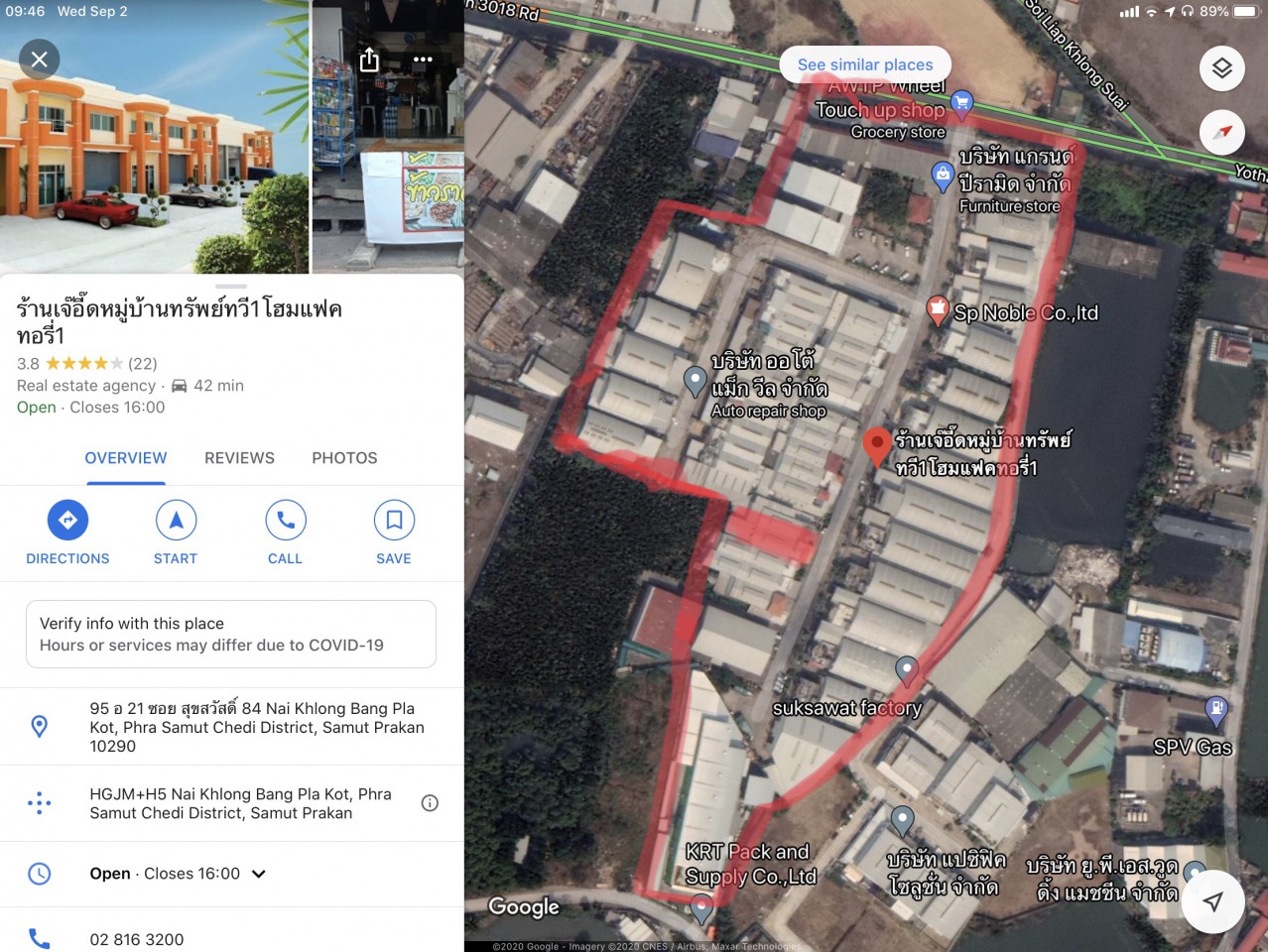This screenshot has width=1268, height=952.
Task: Tap the Start navigation icon
Action: click(x=176, y=520)
